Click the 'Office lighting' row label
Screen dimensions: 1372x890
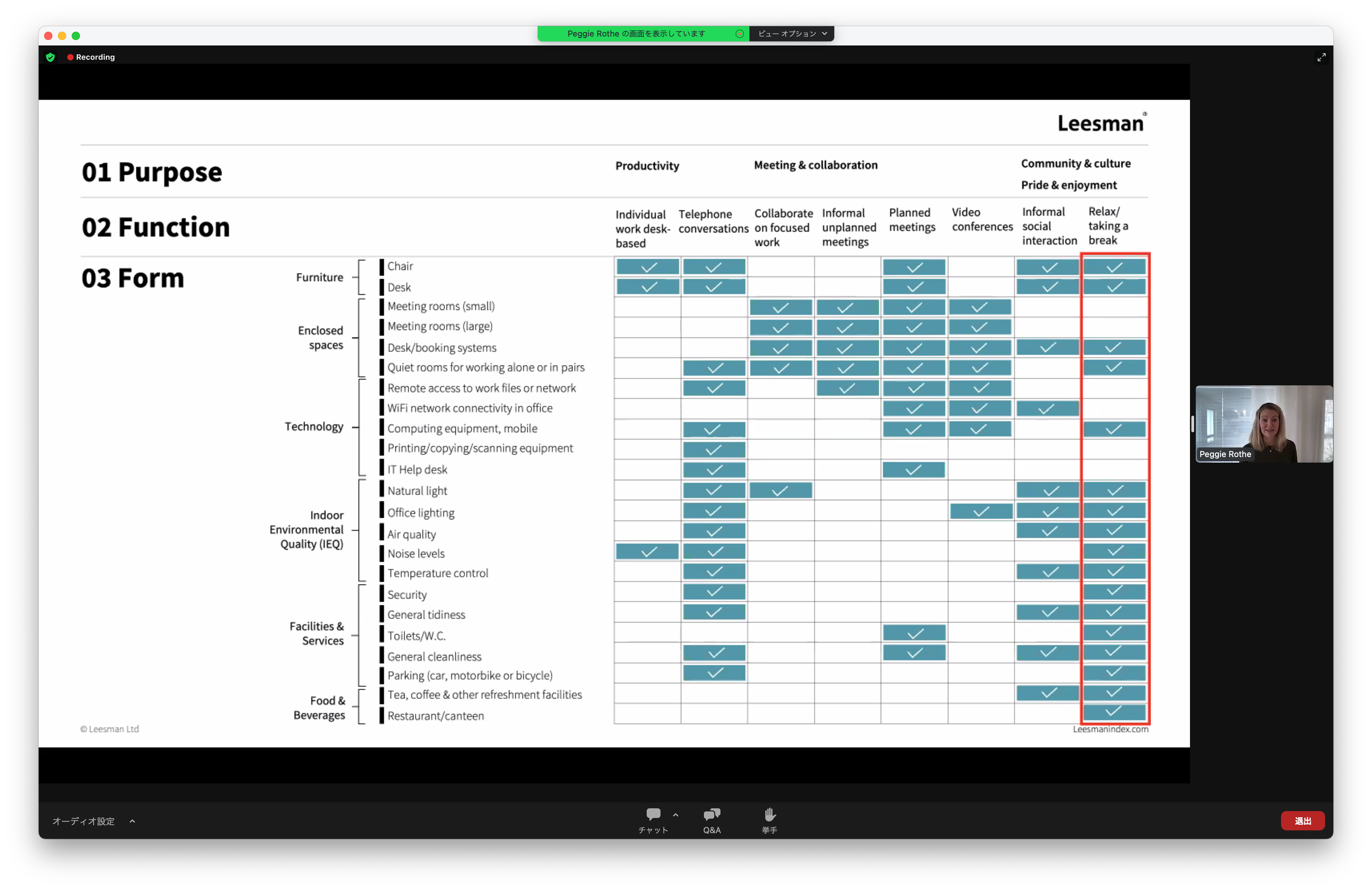click(420, 513)
